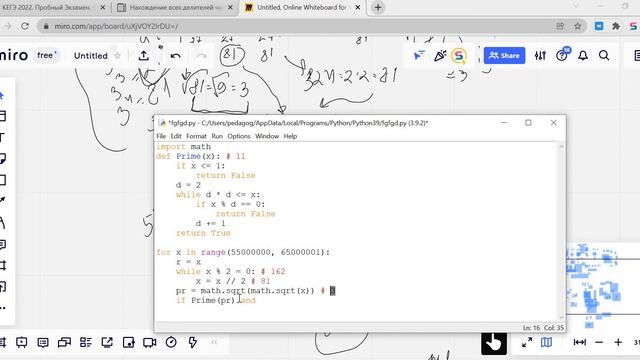Image resolution: width=640 pixels, height=360 pixels.
Task: Toggle the minimap view
Action: tap(546, 342)
